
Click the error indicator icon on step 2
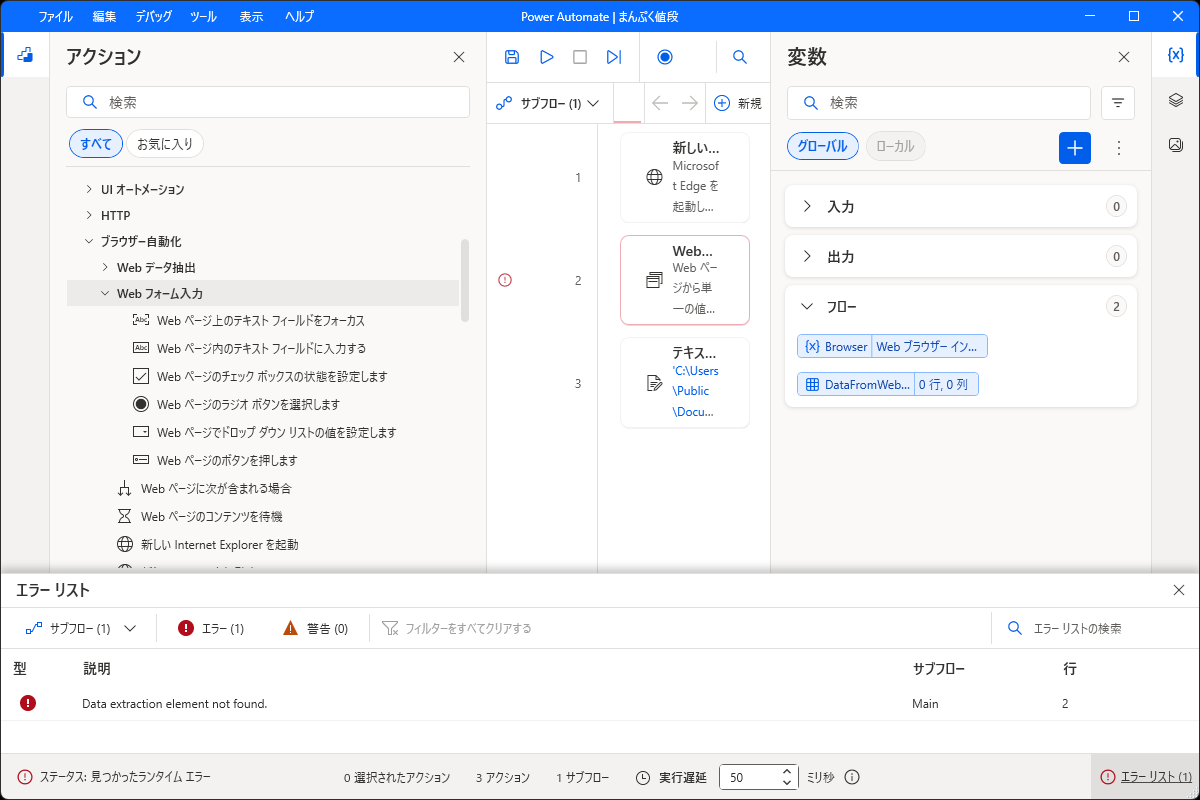coord(505,280)
